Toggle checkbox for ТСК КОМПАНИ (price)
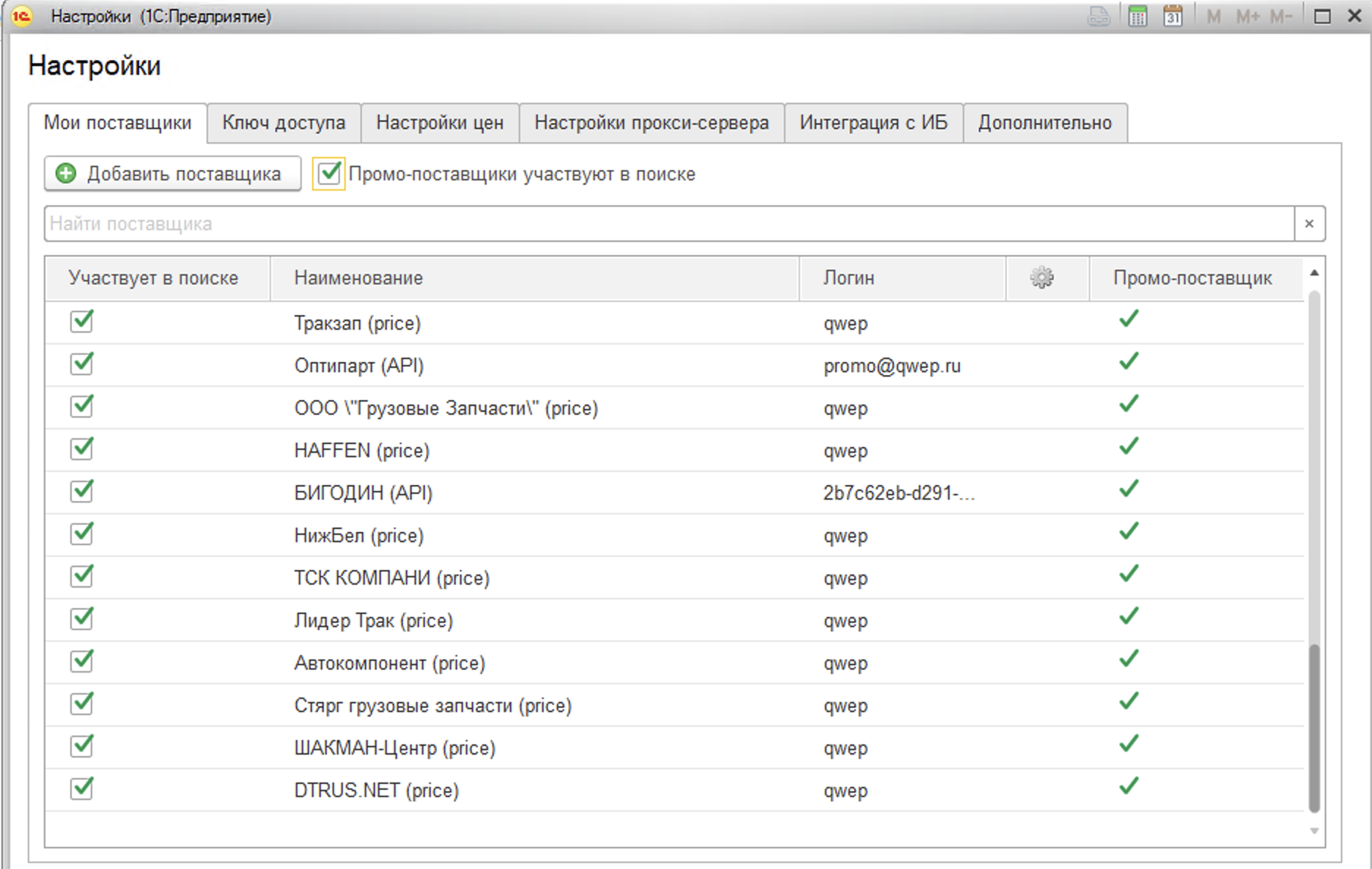The height and width of the screenshot is (869, 1372). (82, 576)
